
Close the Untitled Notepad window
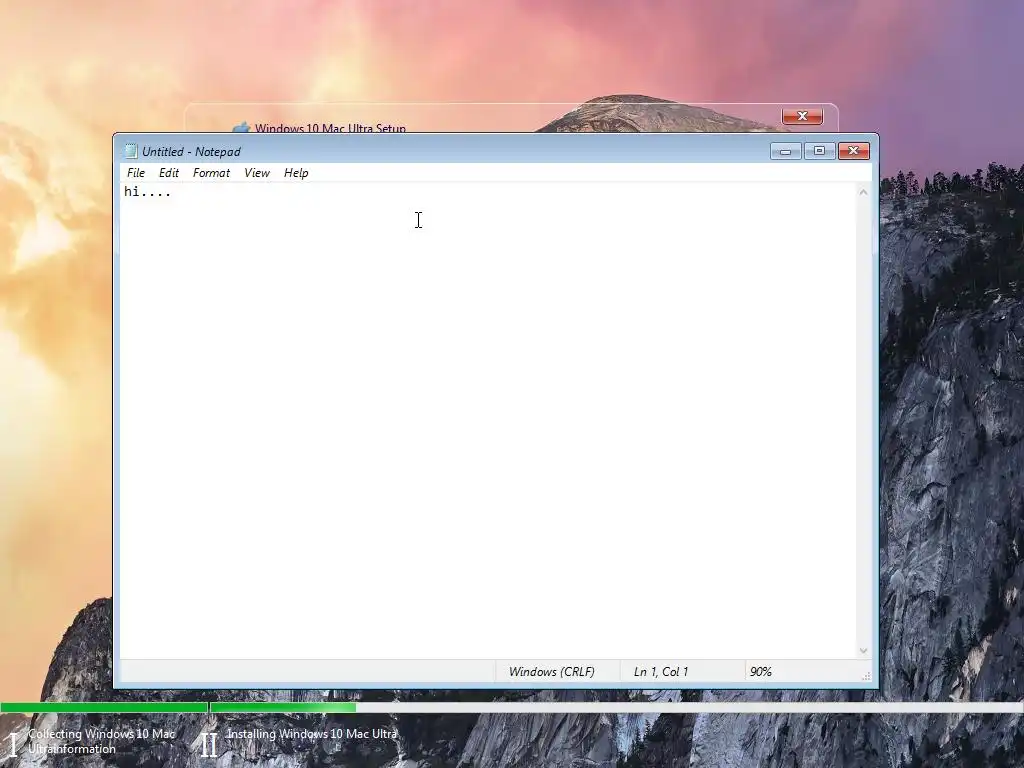(853, 152)
